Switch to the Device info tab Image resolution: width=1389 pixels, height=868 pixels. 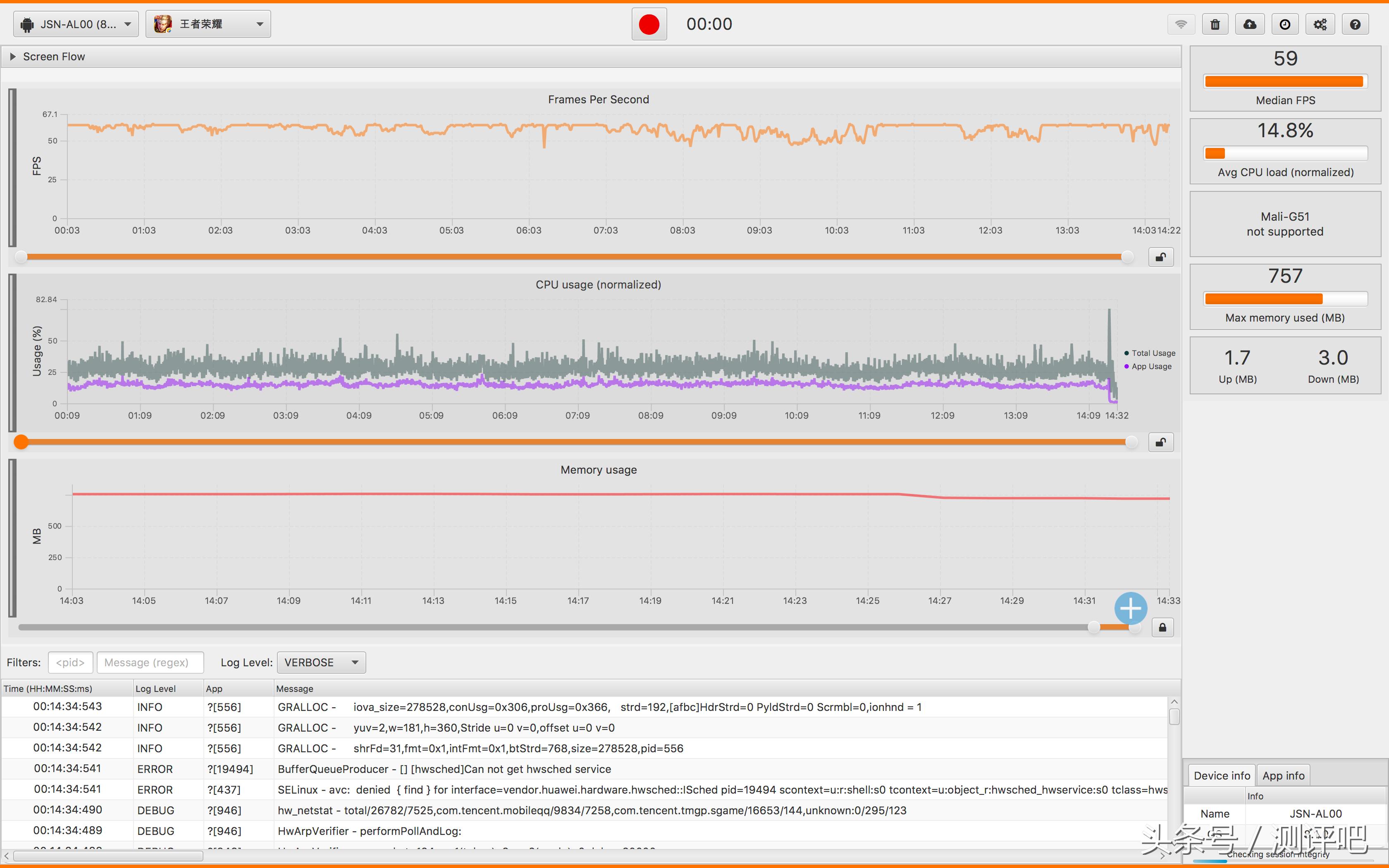[1222, 775]
